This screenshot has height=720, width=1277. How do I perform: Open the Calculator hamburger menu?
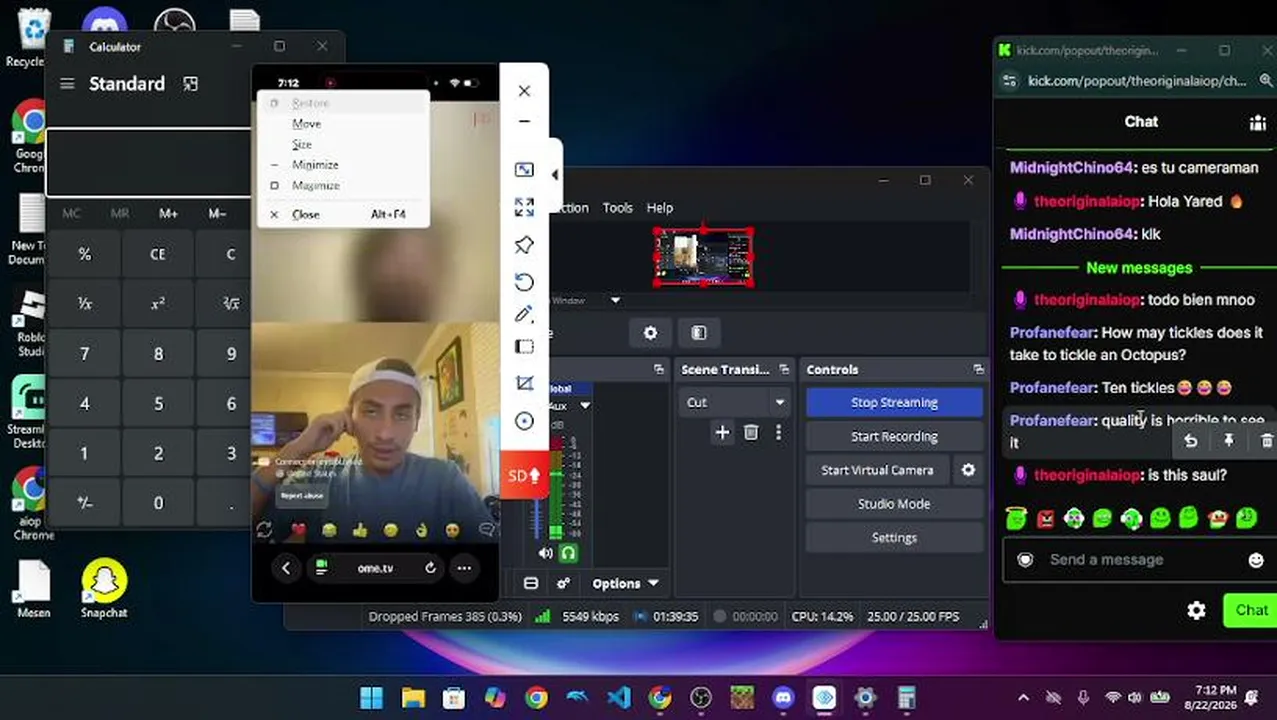pos(67,84)
